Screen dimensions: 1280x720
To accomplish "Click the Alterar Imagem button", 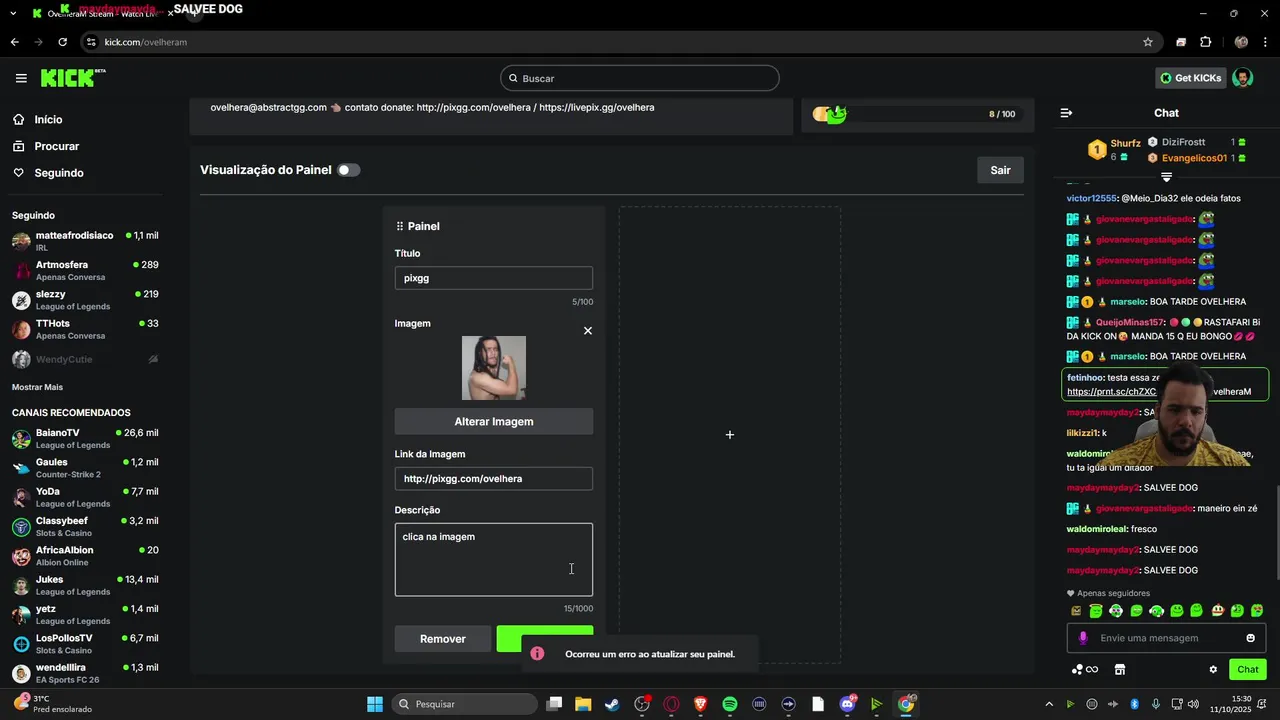I will (494, 421).
